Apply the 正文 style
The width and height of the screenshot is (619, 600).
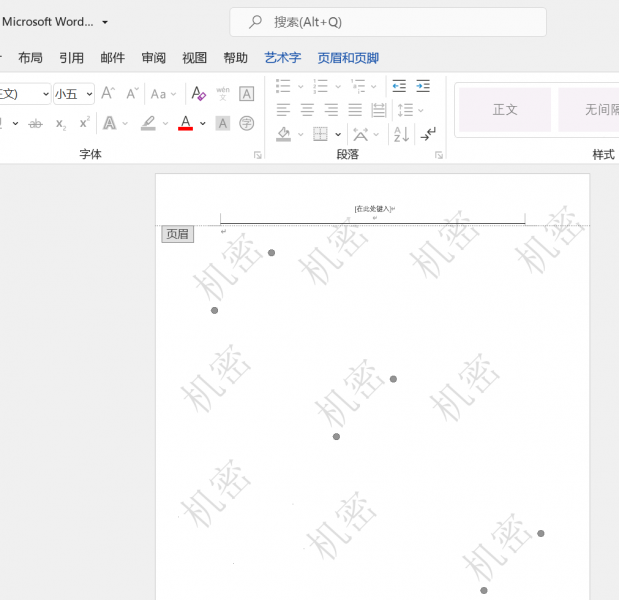tap(505, 110)
